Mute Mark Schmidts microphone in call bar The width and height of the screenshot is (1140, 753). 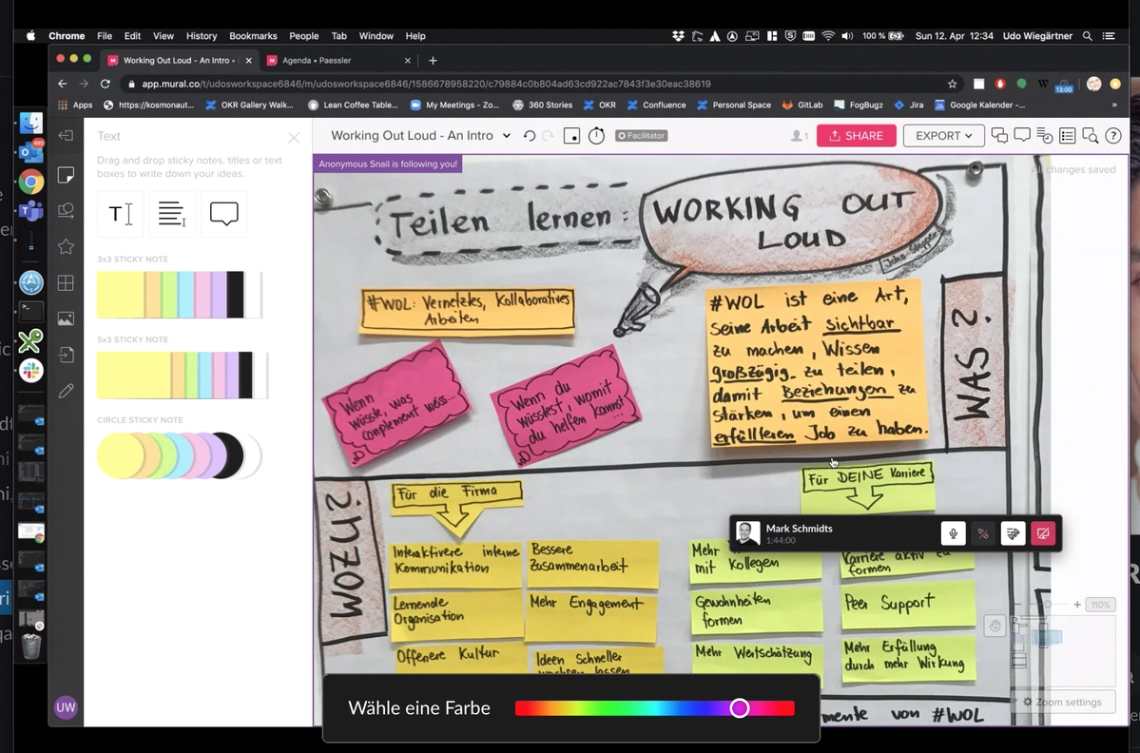953,533
